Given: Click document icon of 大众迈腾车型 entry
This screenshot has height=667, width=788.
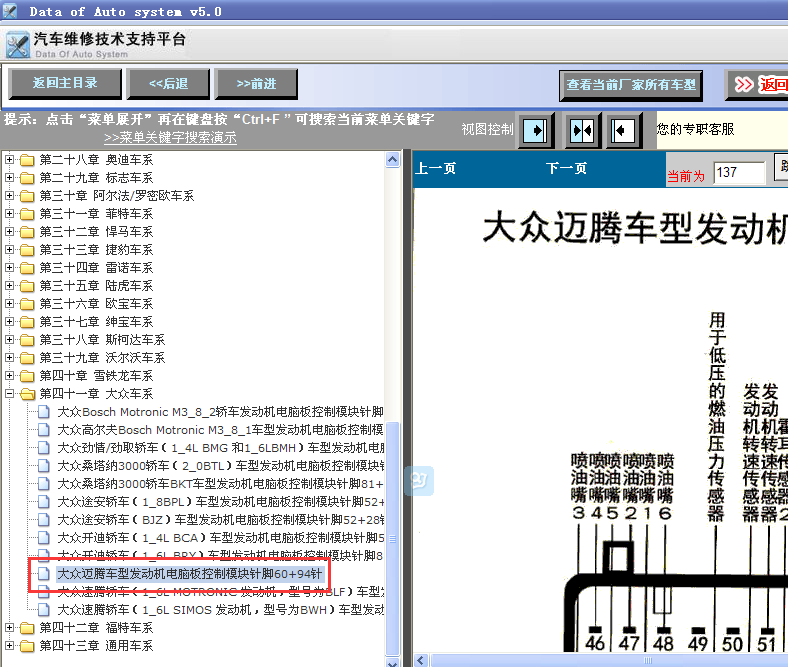Looking at the screenshot, I should click(44, 574).
